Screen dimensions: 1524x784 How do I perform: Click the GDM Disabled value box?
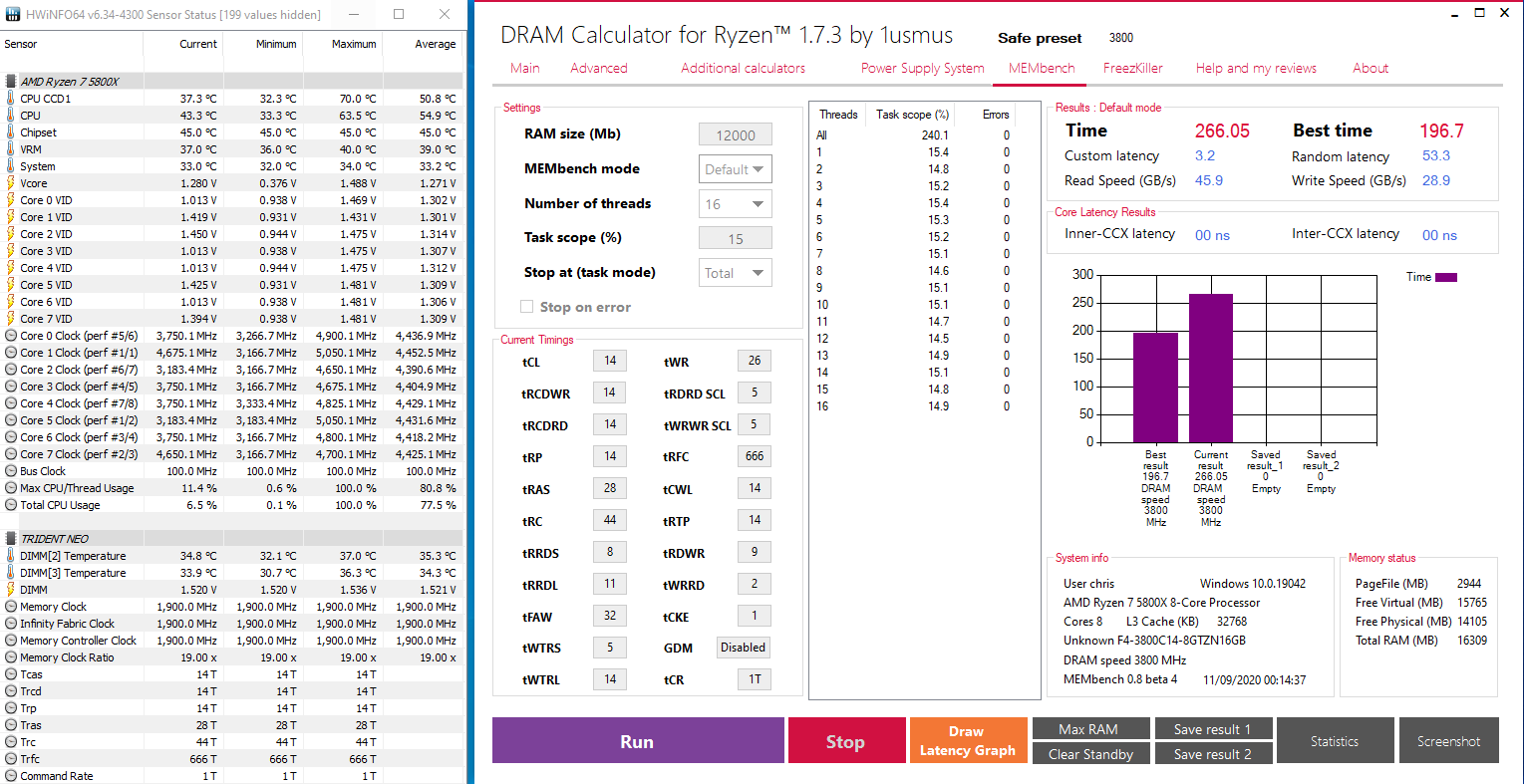point(744,648)
